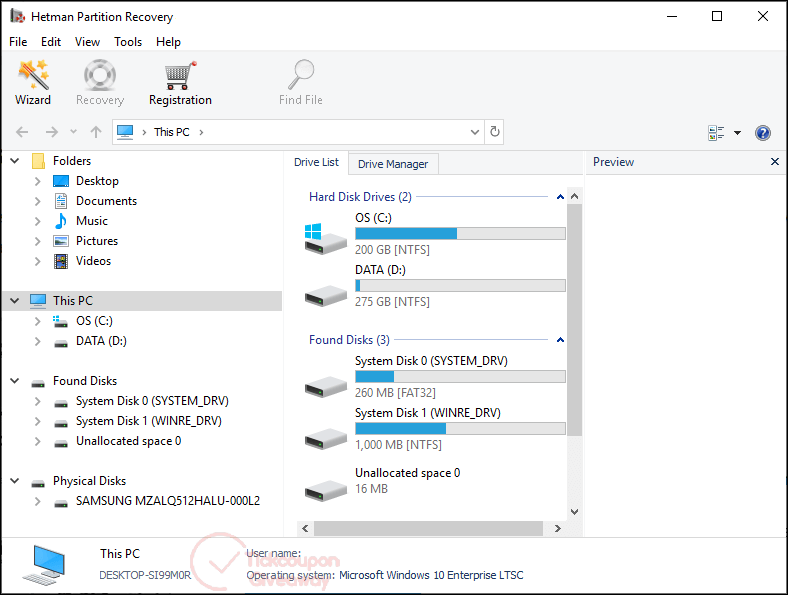This screenshot has width=788, height=595.
Task: Open the blue Help icon
Action: 762,133
